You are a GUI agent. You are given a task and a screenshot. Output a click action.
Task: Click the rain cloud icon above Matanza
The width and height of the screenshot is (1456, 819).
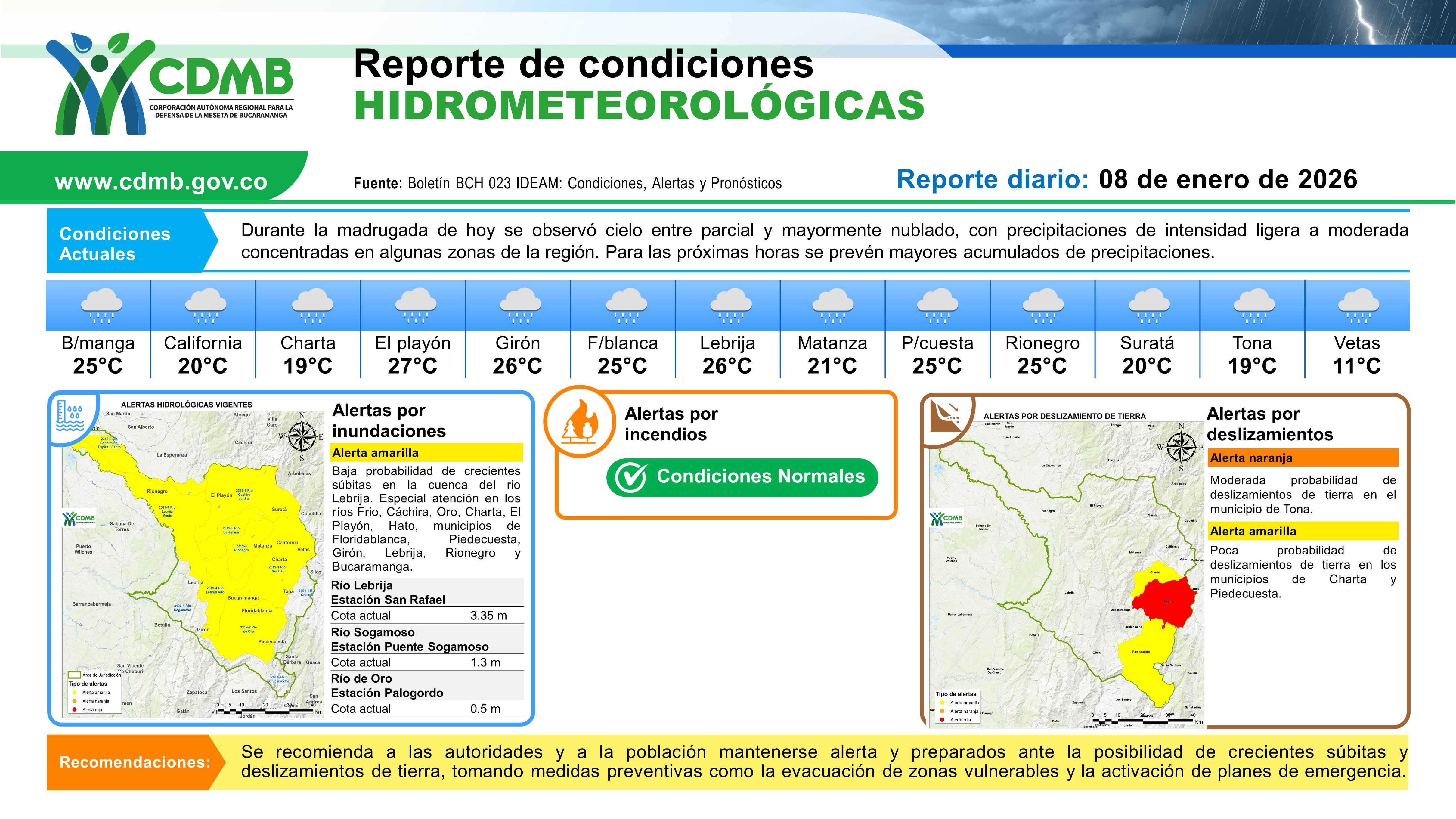pyautogui.click(x=832, y=306)
